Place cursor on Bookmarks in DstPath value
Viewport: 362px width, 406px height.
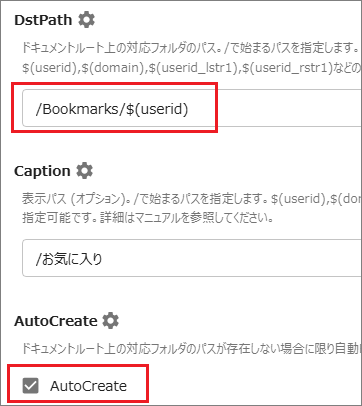pyautogui.click(x=80, y=109)
